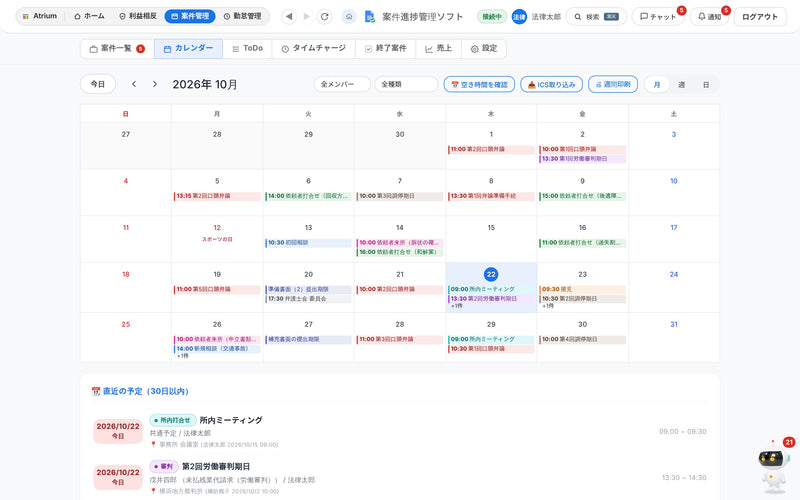This screenshot has width=800, height=500.
Task: Open the 17:30 弁護士会 委員会 event
Action: [x=308, y=299]
